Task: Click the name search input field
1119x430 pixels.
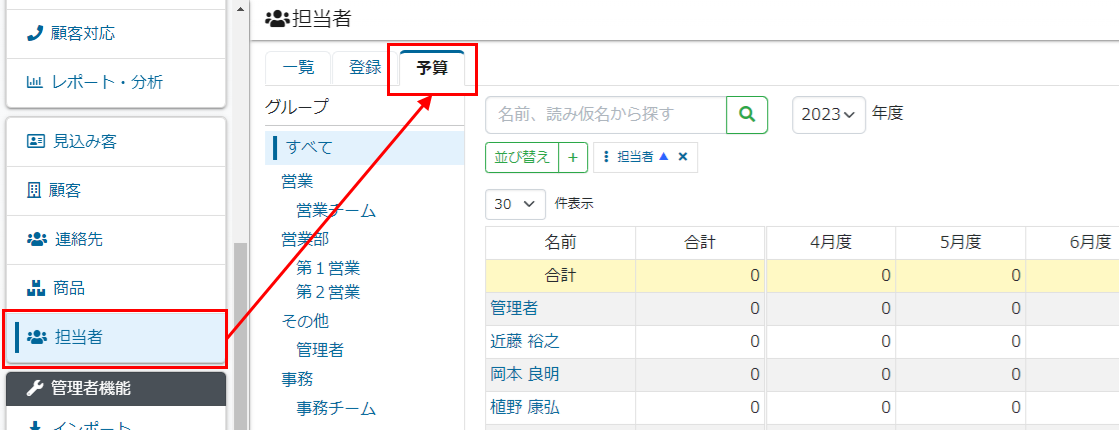Action: click(606, 115)
